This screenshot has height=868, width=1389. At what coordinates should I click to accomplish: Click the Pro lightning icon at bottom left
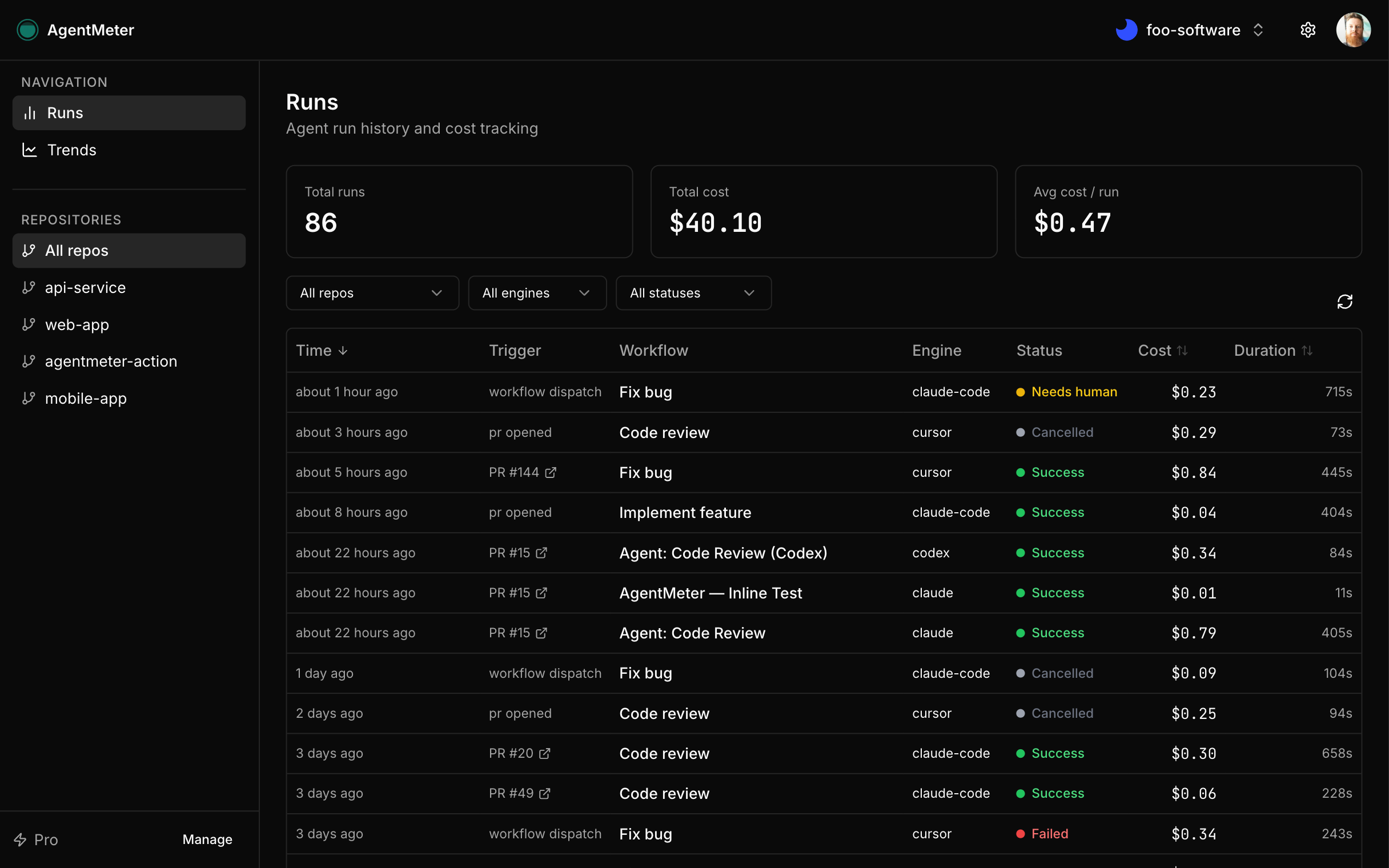click(21, 839)
